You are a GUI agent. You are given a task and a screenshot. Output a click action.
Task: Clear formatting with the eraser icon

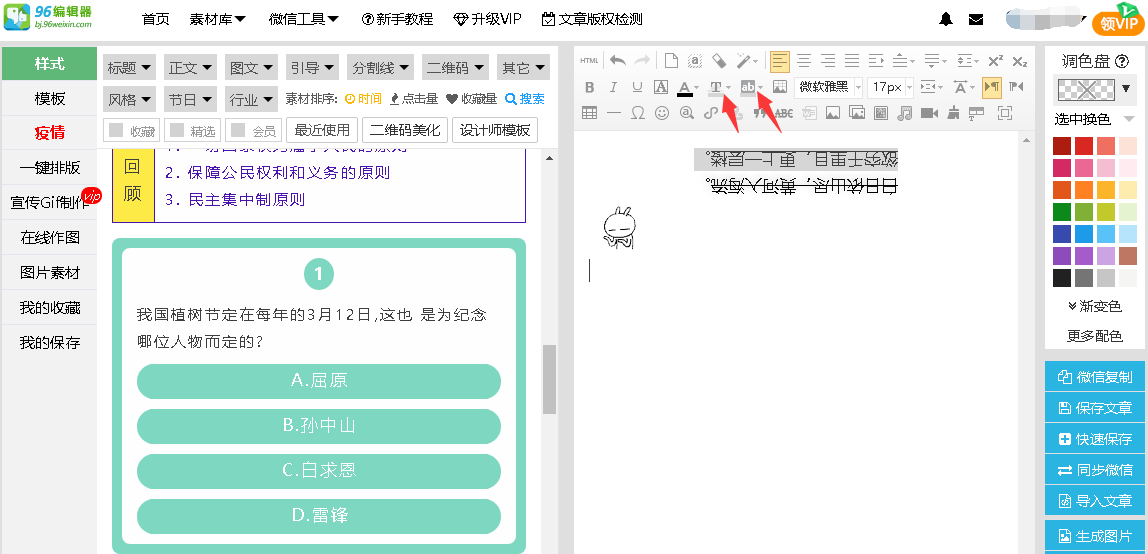719,61
